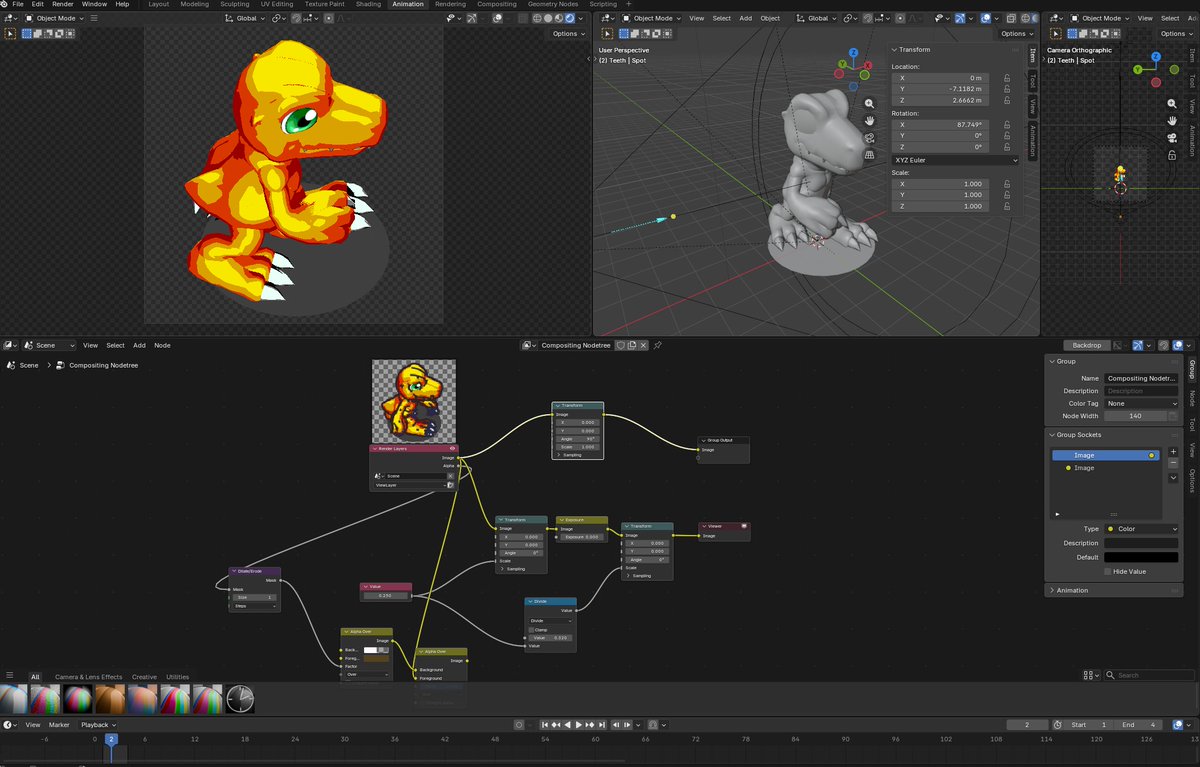Viewport: 1200px width, 767px height.
Task: Click lock icon beside Location X
Action: [x=1006, y=77]
